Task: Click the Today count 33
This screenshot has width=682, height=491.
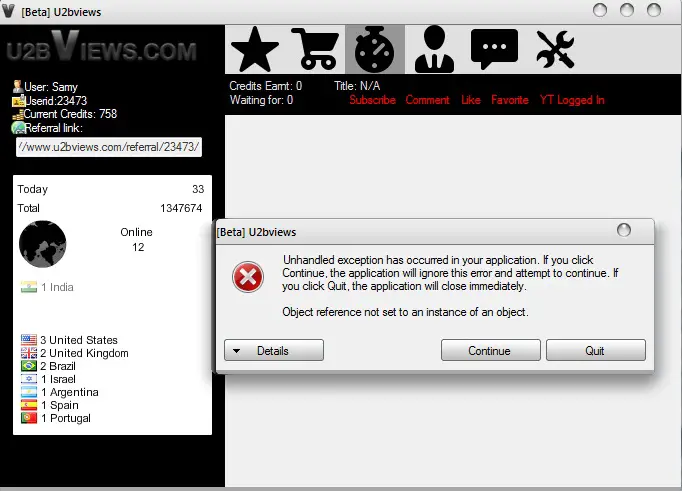Action: [198, 189]
